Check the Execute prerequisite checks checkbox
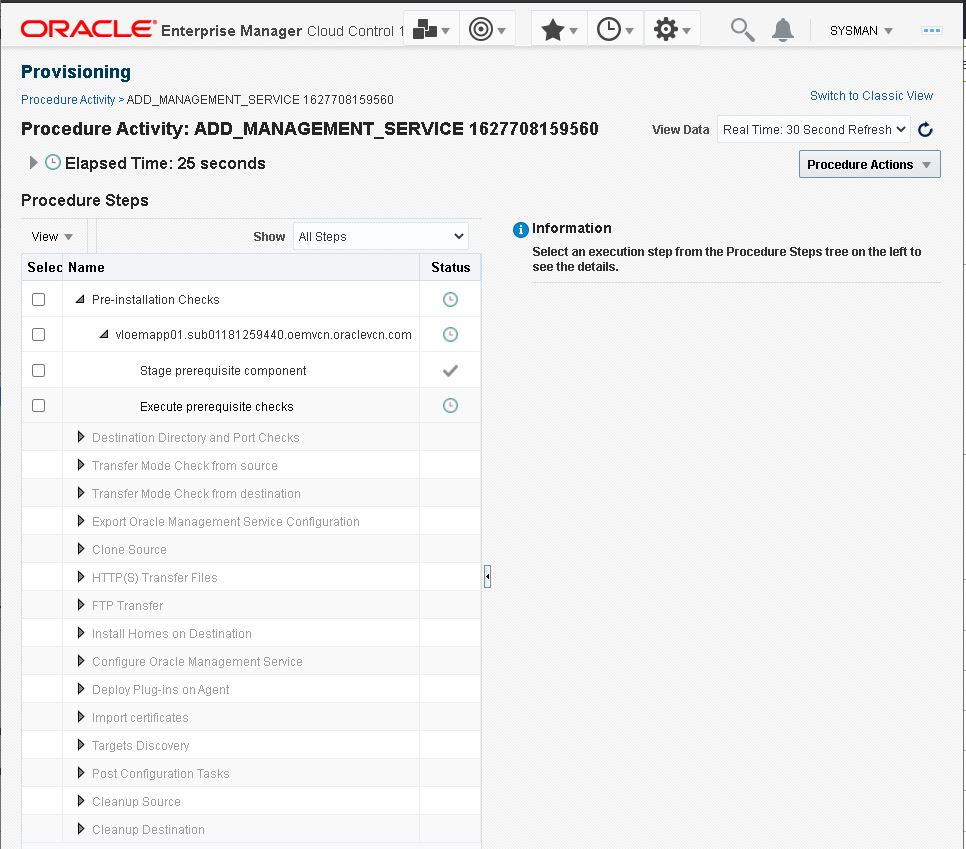 tap(38, 405)
